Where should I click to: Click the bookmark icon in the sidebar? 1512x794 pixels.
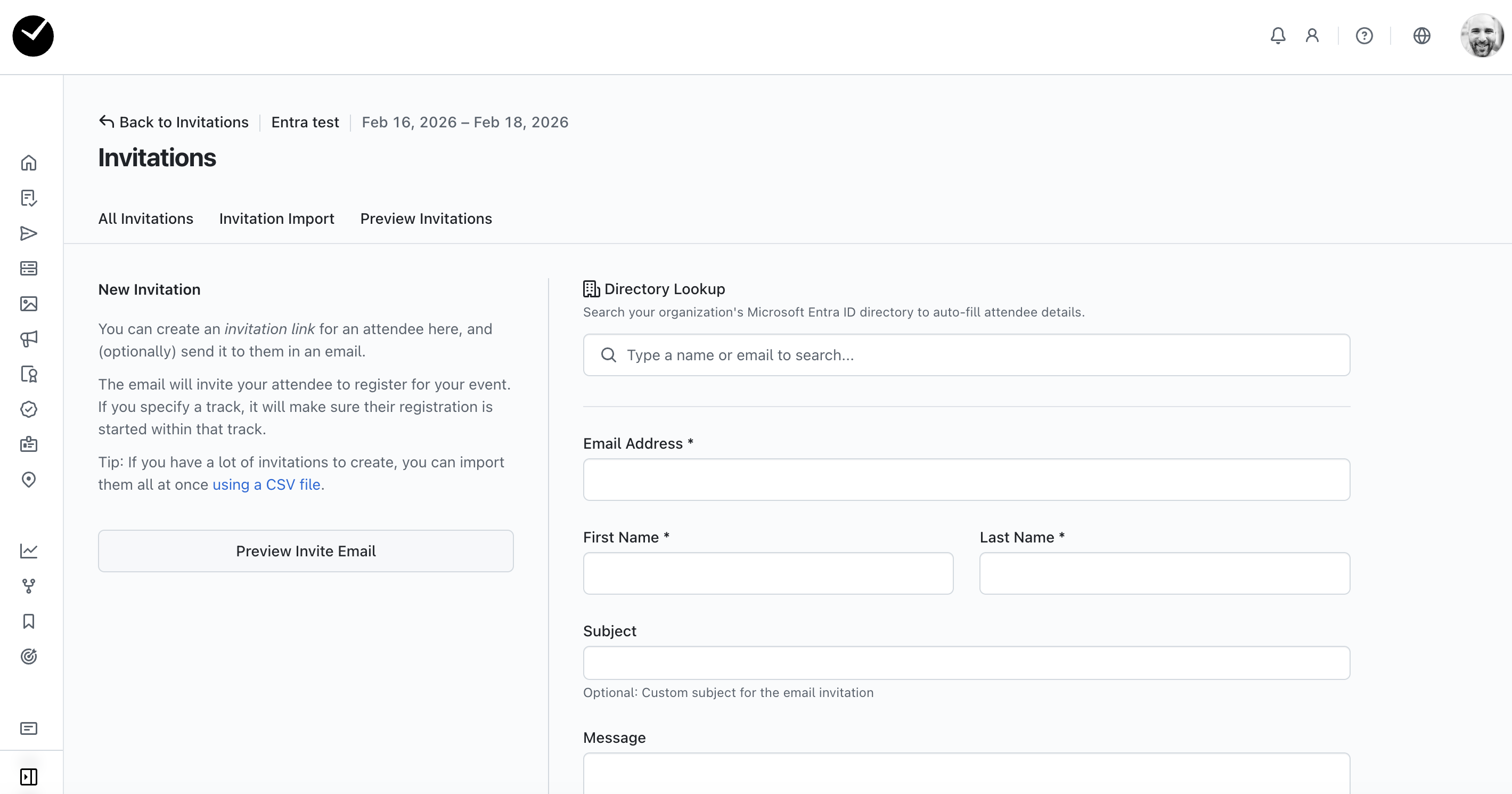(x=28, y=621)
